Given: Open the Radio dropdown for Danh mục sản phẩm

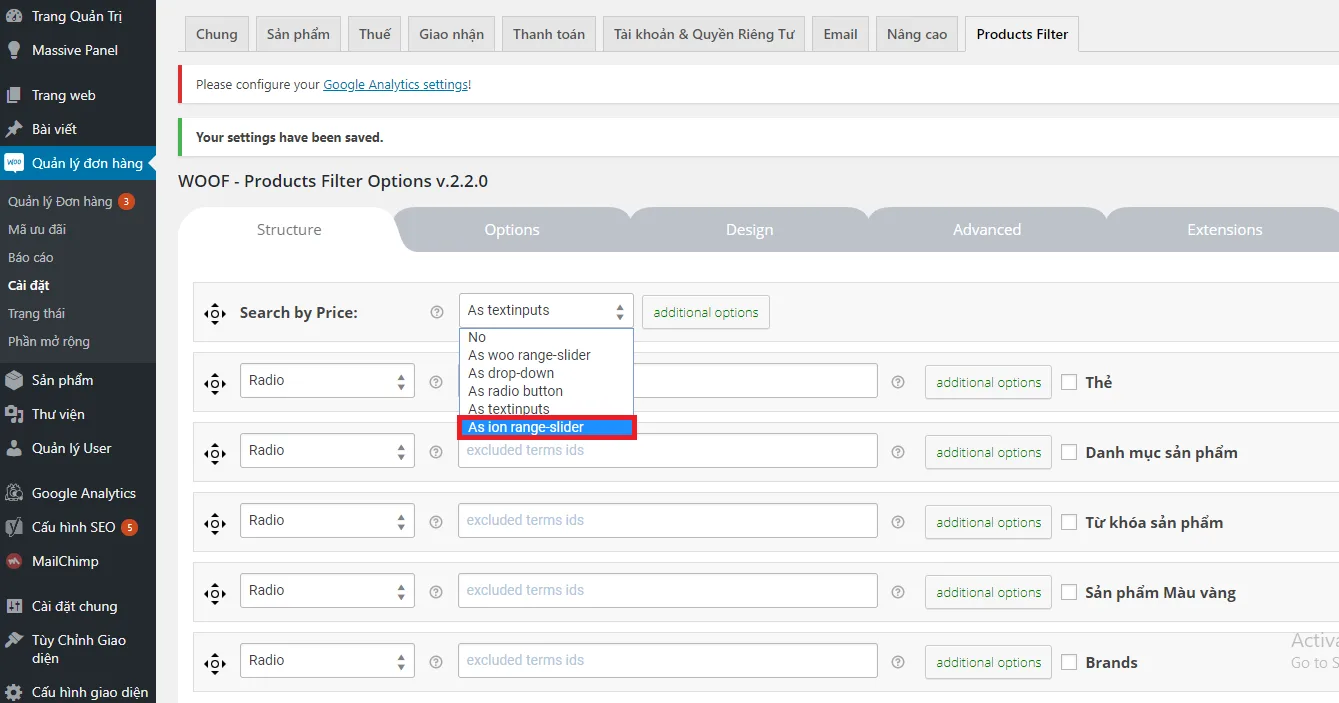Looking at the screenshot, I should point(327,450).
